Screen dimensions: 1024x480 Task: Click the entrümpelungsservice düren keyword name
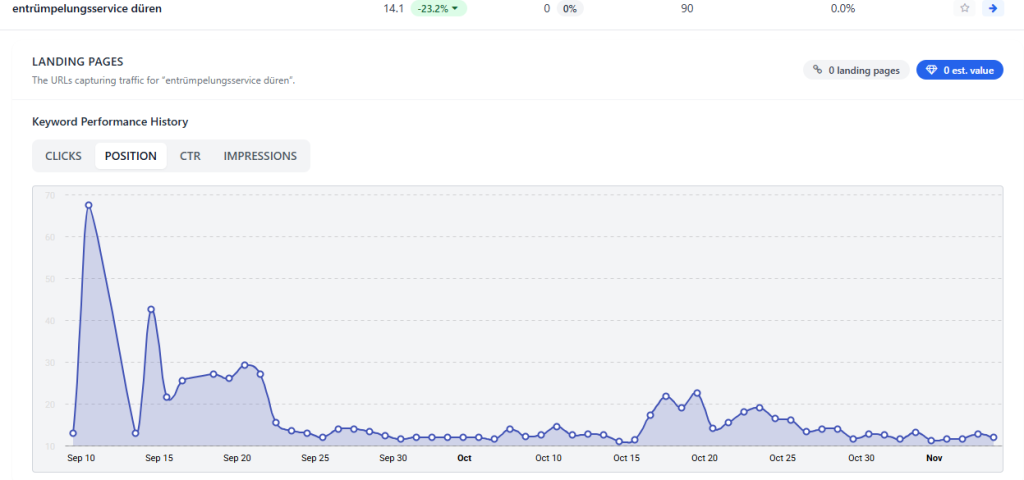[86, 8]
